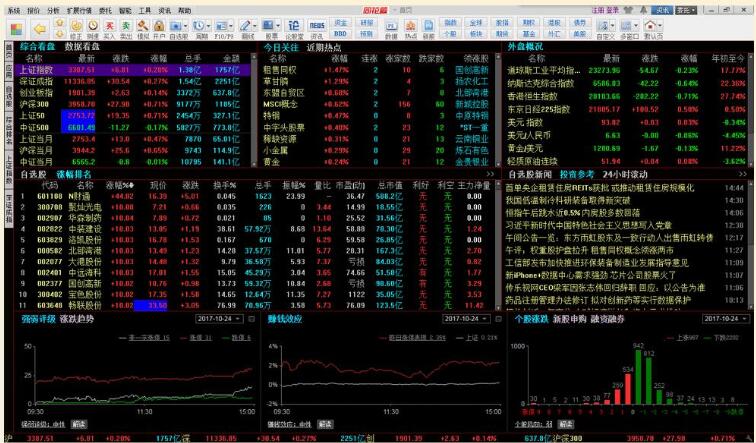Open the 委托 dropdown in title bar
This screenshot has width=756, height=443.
coord(686,10)
